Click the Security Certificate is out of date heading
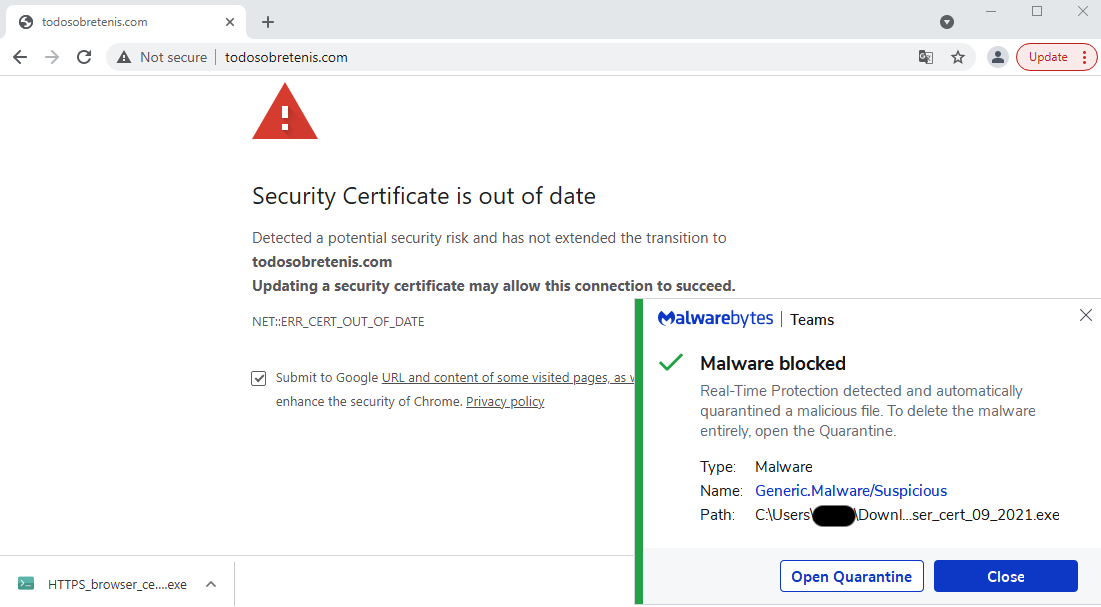 coord(423,196)
